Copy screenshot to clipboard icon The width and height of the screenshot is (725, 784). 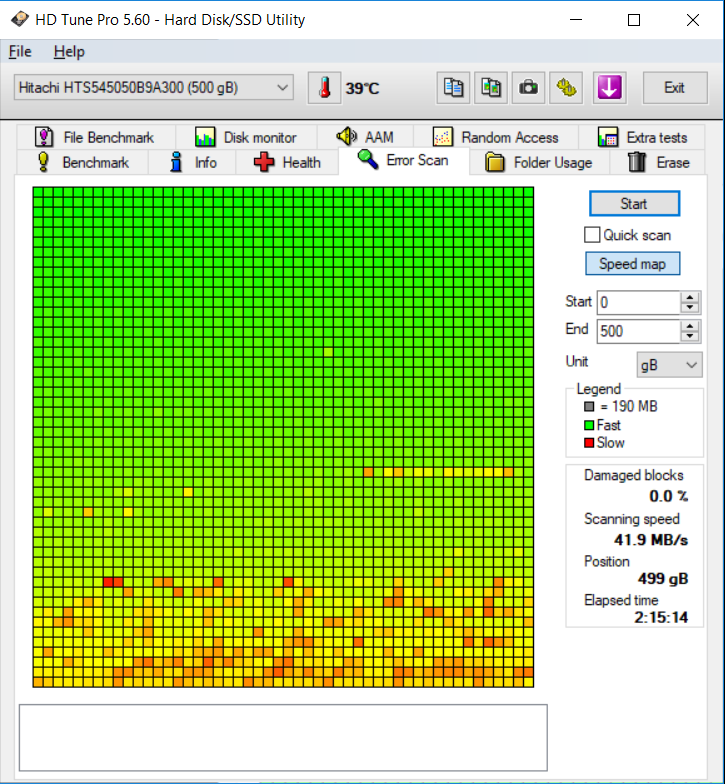491,88
